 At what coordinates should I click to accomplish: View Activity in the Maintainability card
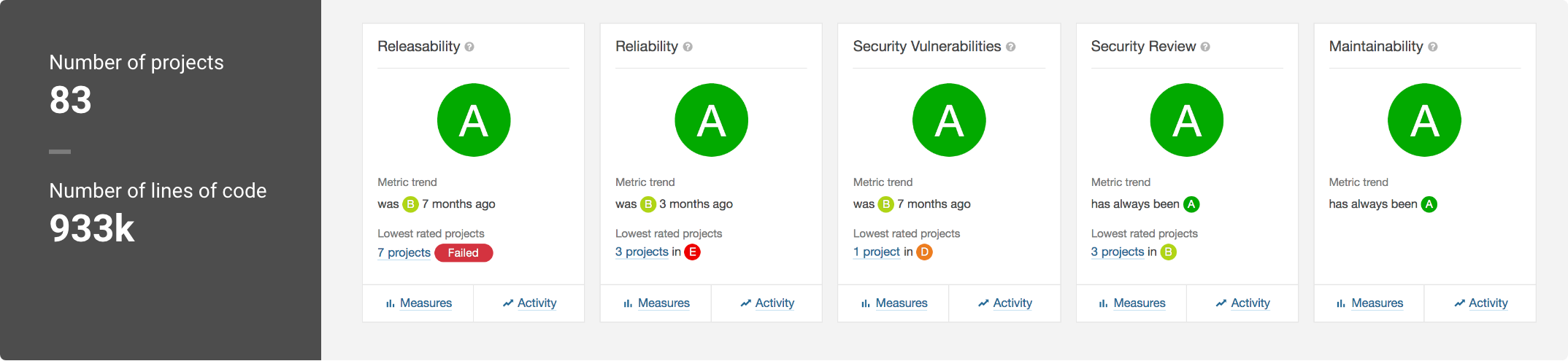1480,303
